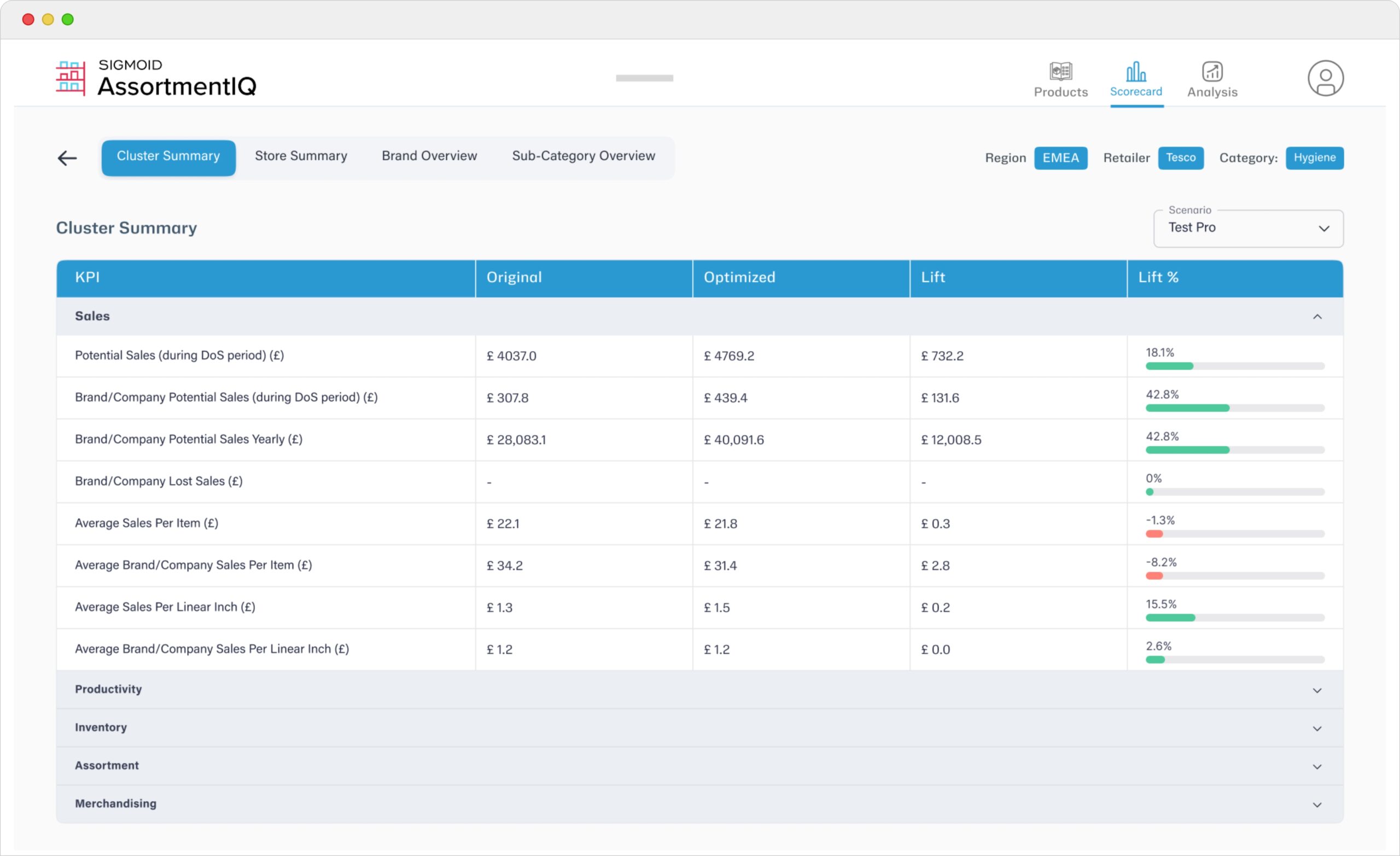Image resolution: width=1400 pixels, height=856 pixels.
Task: Expand the Inventory section
Action: 1317,728
